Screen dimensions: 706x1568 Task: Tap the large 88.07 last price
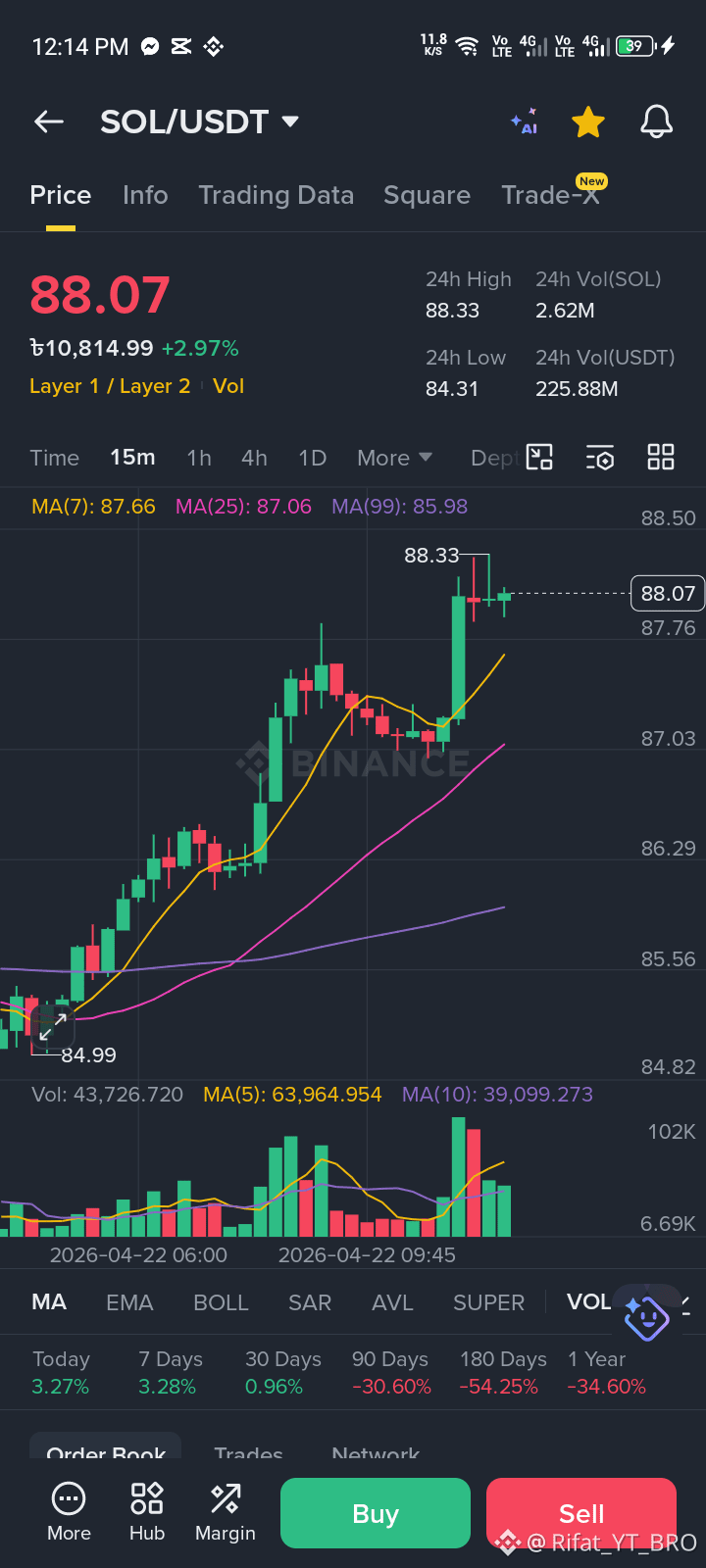(100, 295)
